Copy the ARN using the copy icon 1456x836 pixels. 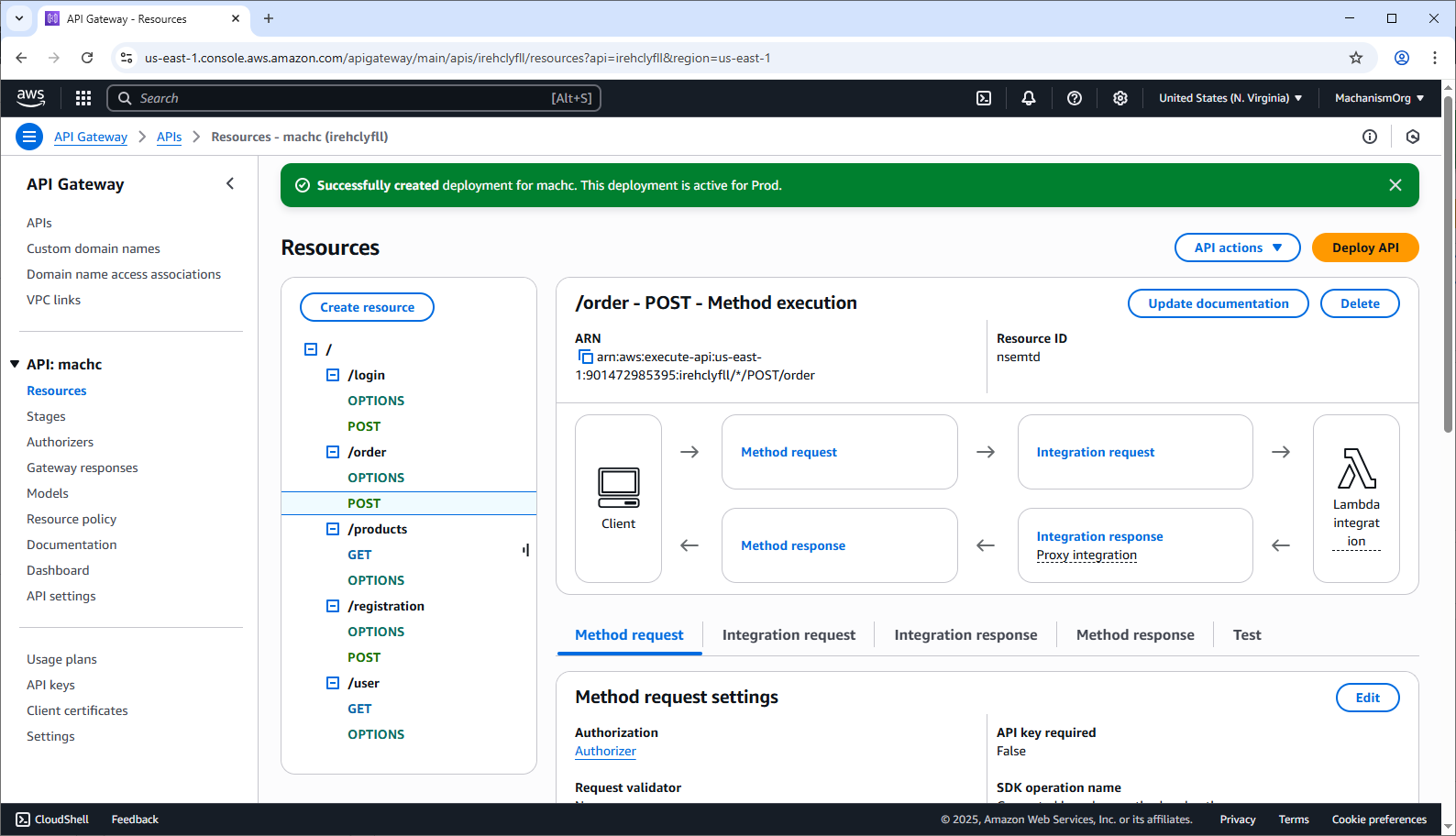[x=585, y=357]
